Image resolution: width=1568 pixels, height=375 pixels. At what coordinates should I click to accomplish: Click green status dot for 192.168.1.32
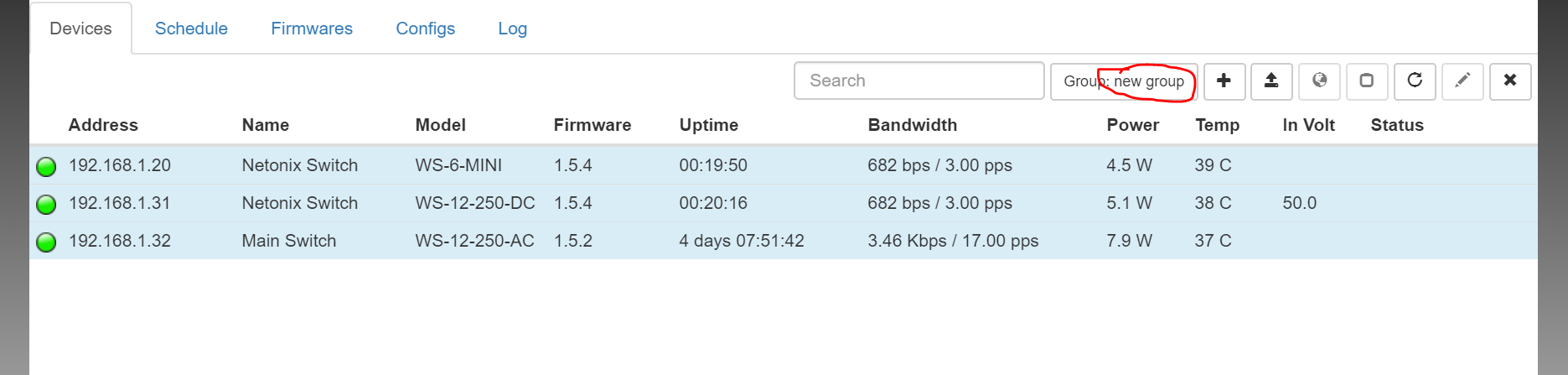coord(46,242)
